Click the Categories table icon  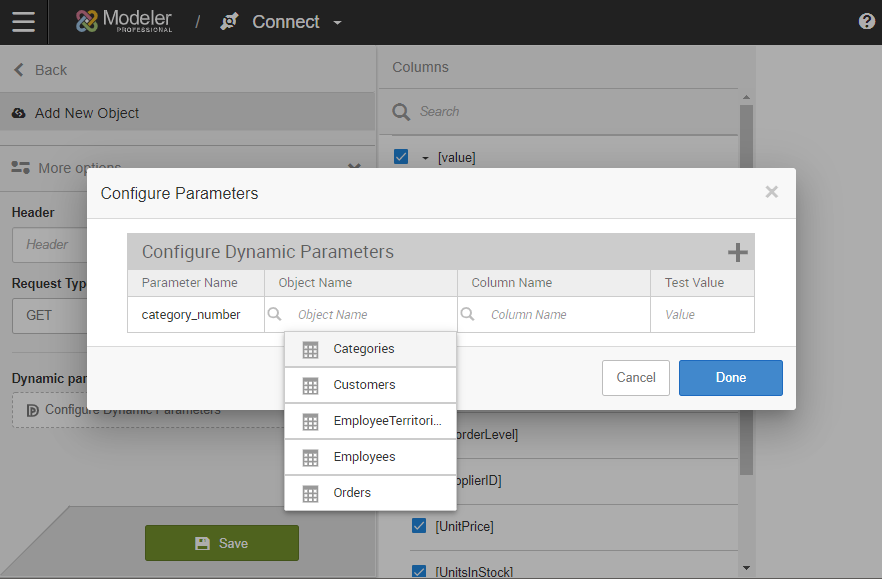pyautogui.click(x=310, y=350)
